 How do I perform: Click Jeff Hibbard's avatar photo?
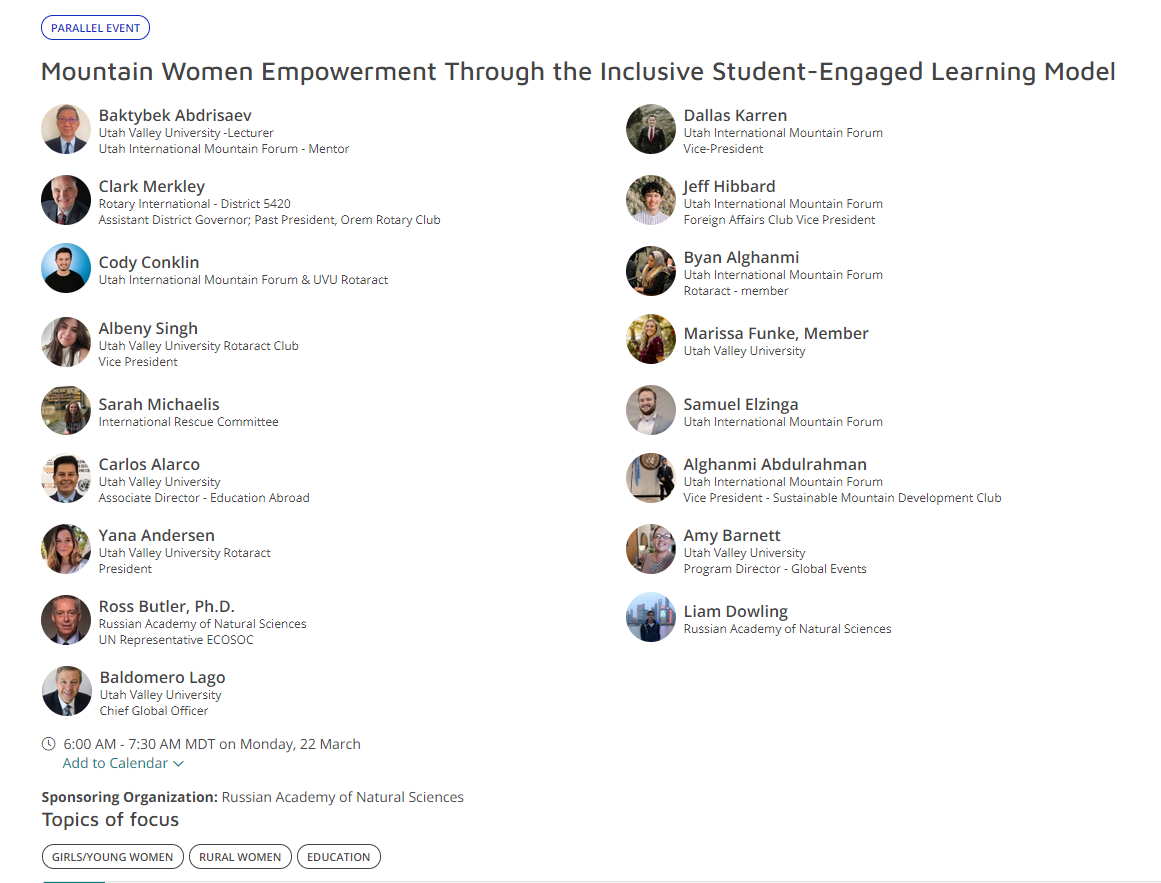[651, 200]
